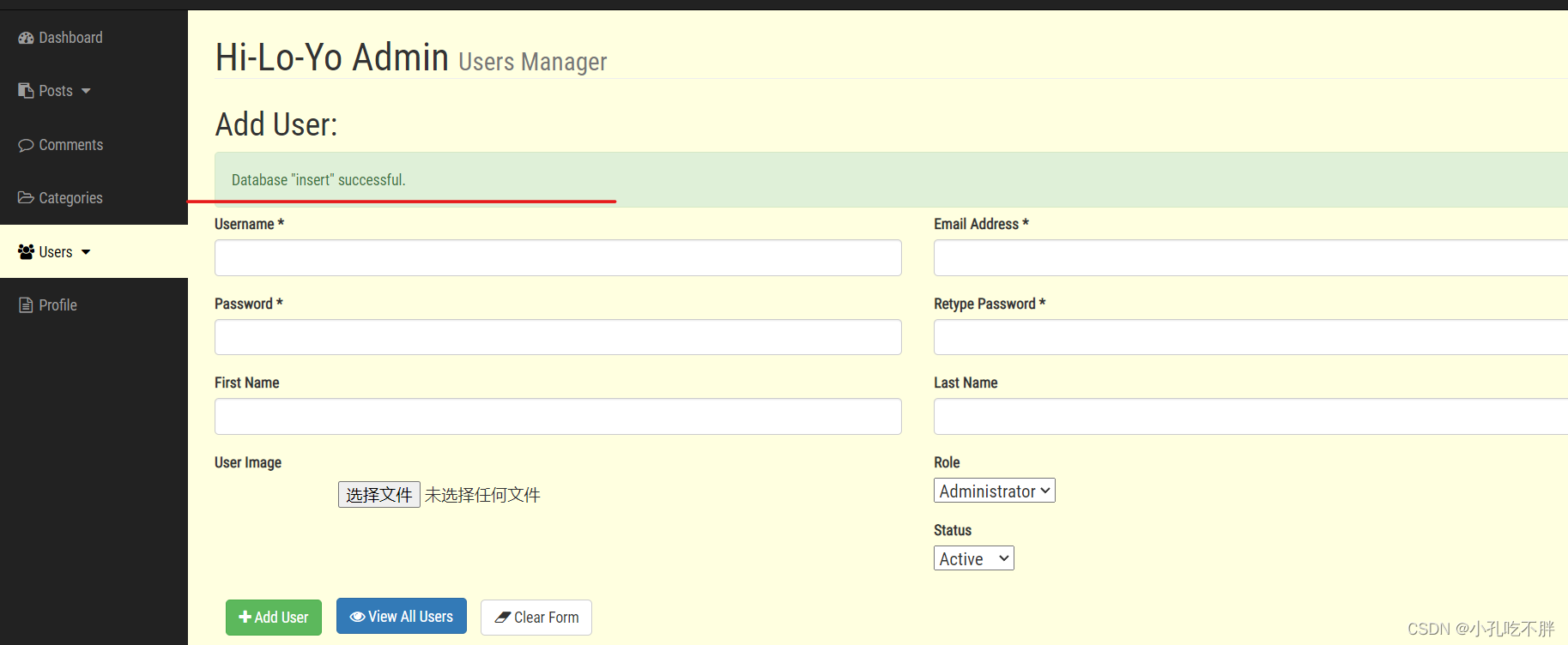Click the Password * label
1568x645 pixels.
tap(249, 304)
